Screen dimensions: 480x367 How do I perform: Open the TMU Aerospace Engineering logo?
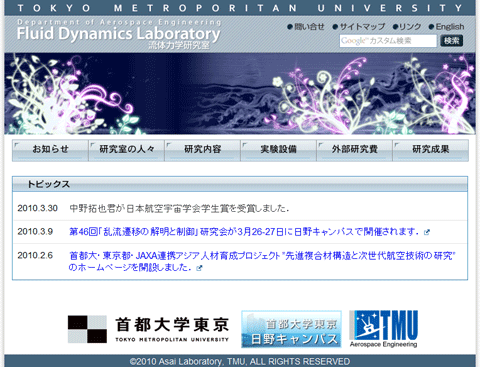point(383,329)
